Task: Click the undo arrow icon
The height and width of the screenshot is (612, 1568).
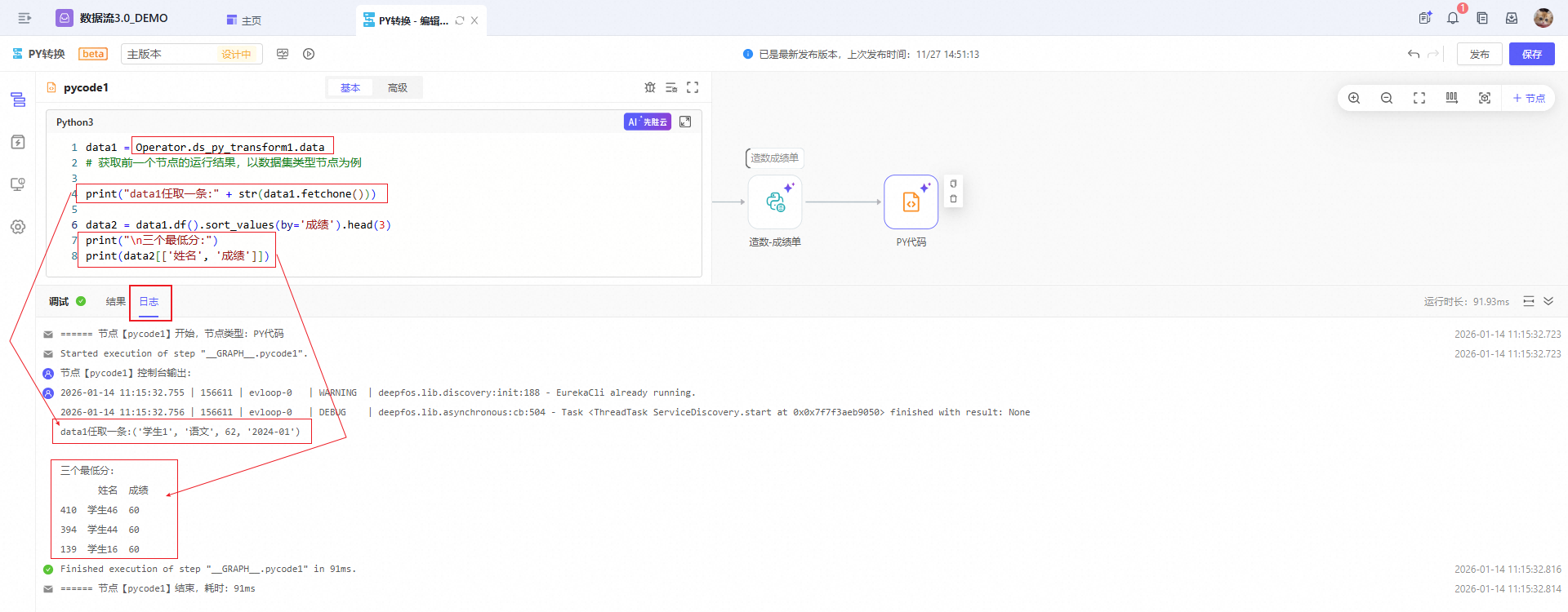Action: [1414, 54]
